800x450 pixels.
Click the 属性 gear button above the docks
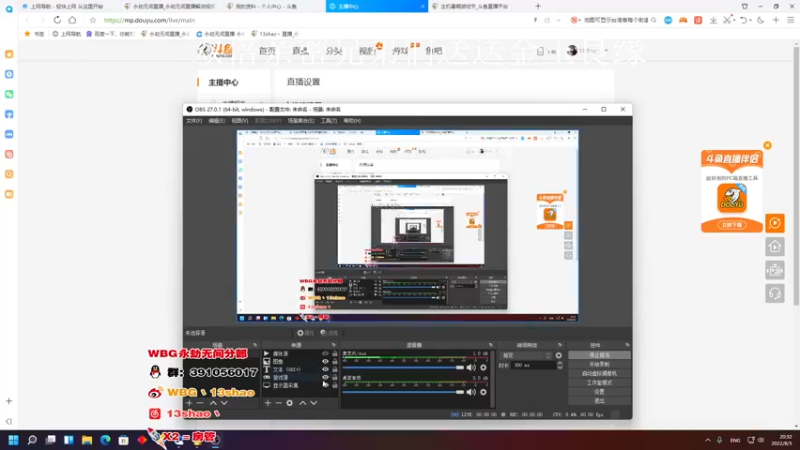pos(305,333)
